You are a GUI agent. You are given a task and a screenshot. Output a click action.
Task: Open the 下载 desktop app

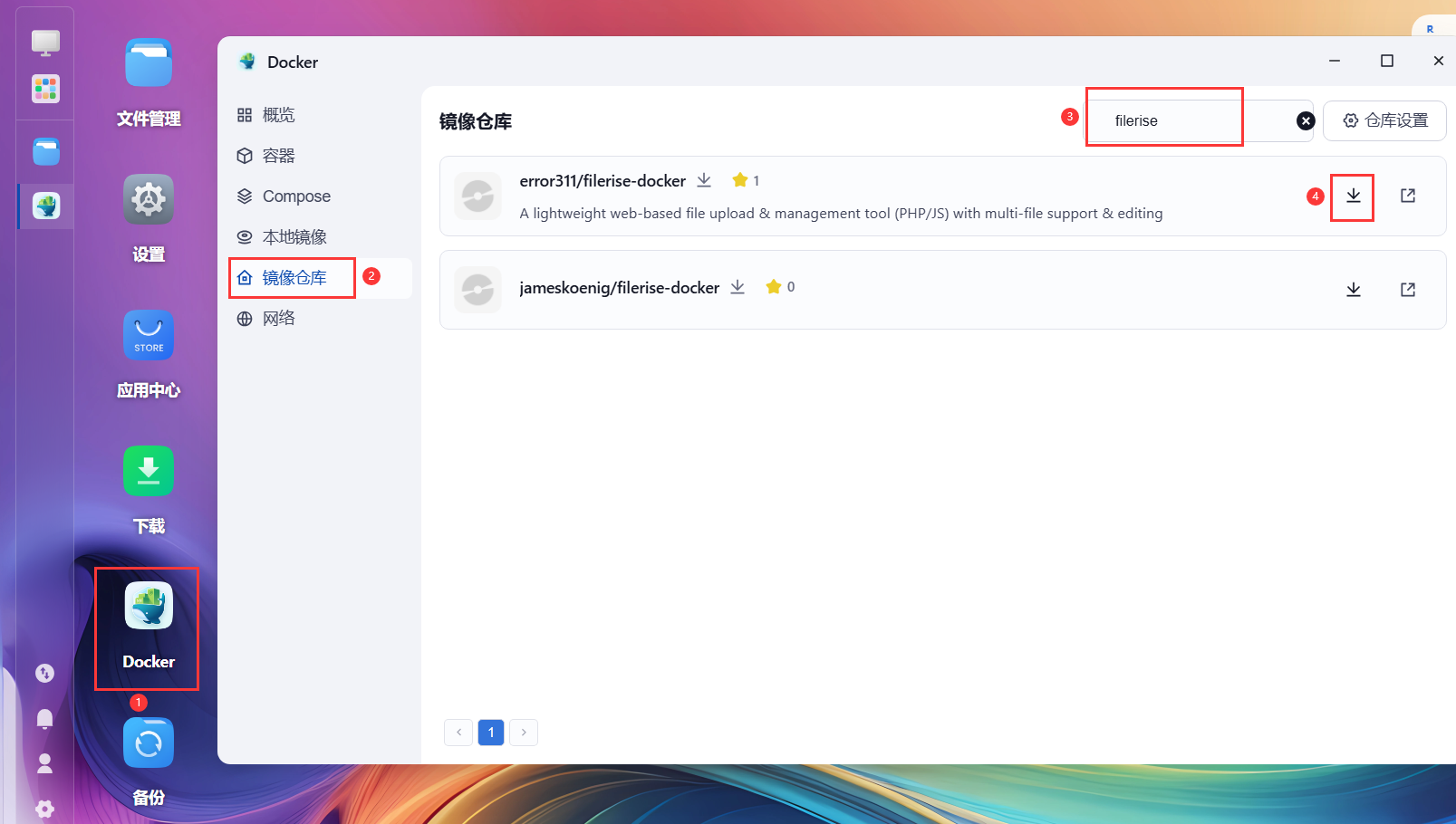pos(149,470)
